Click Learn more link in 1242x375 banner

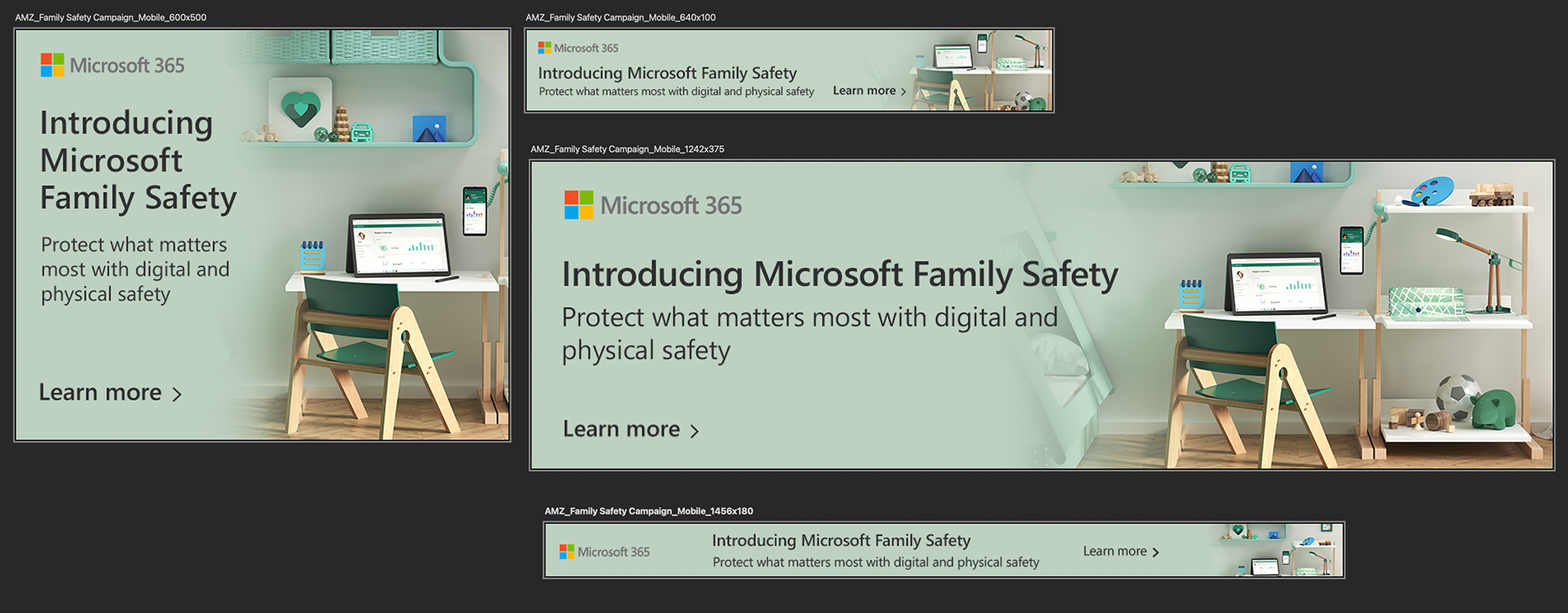click(x=630, y=429)
